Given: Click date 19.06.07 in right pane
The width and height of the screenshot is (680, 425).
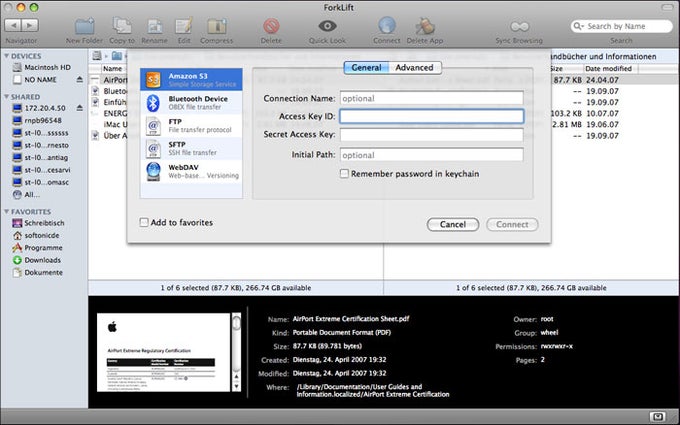Looking at the screenshot, I should (x=602, y=124).
